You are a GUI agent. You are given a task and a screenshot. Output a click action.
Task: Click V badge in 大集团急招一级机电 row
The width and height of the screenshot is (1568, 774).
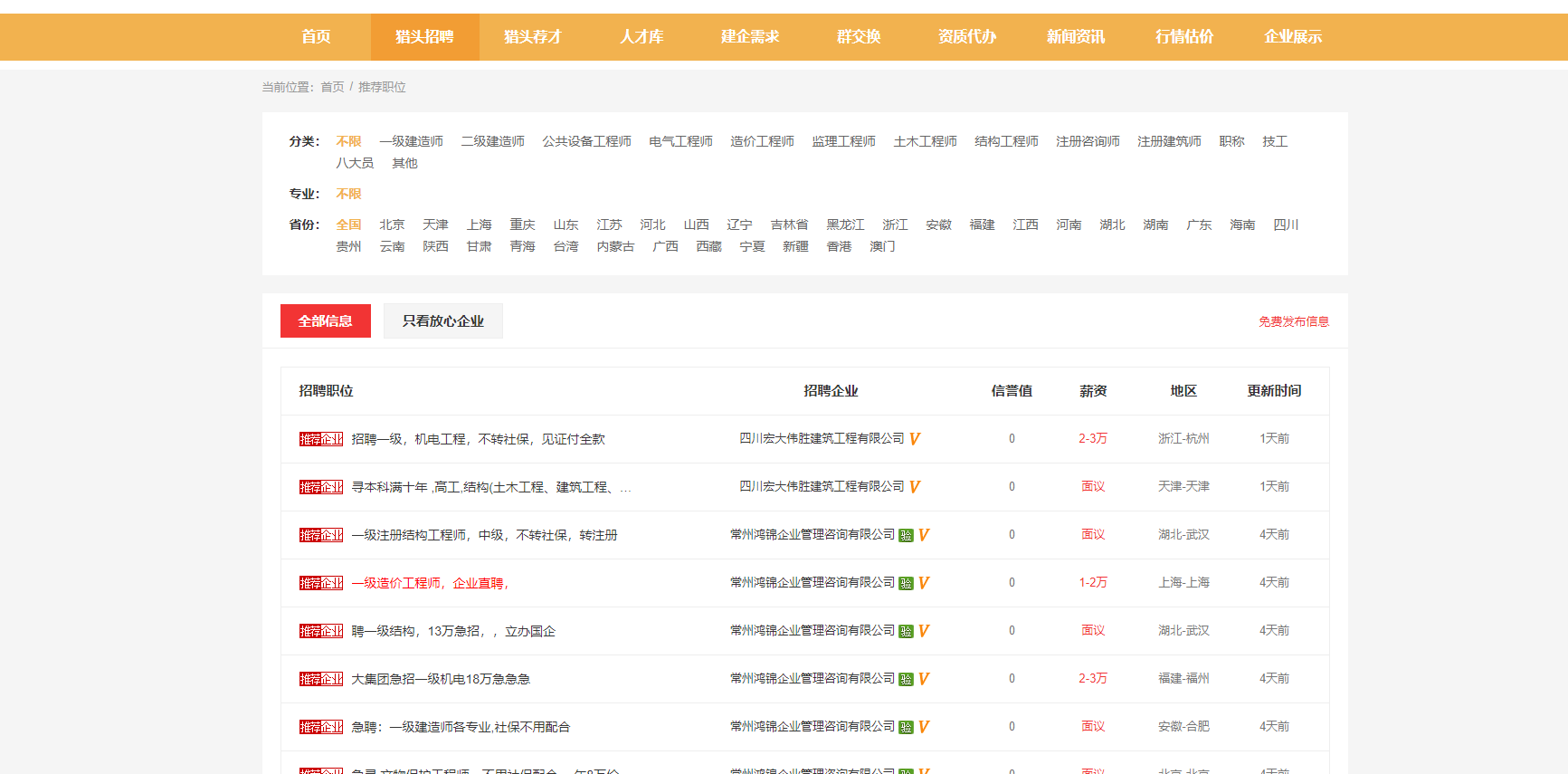click(x=924, y=679)
